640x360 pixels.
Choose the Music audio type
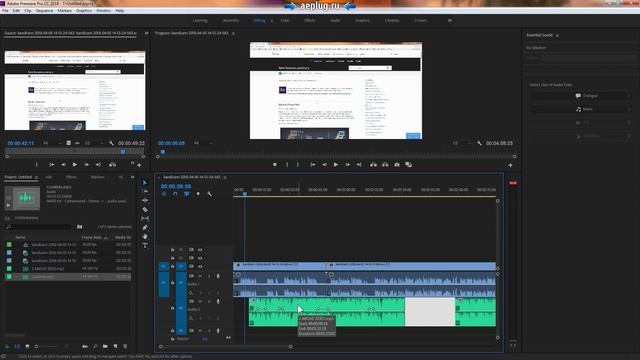(581, 109)
